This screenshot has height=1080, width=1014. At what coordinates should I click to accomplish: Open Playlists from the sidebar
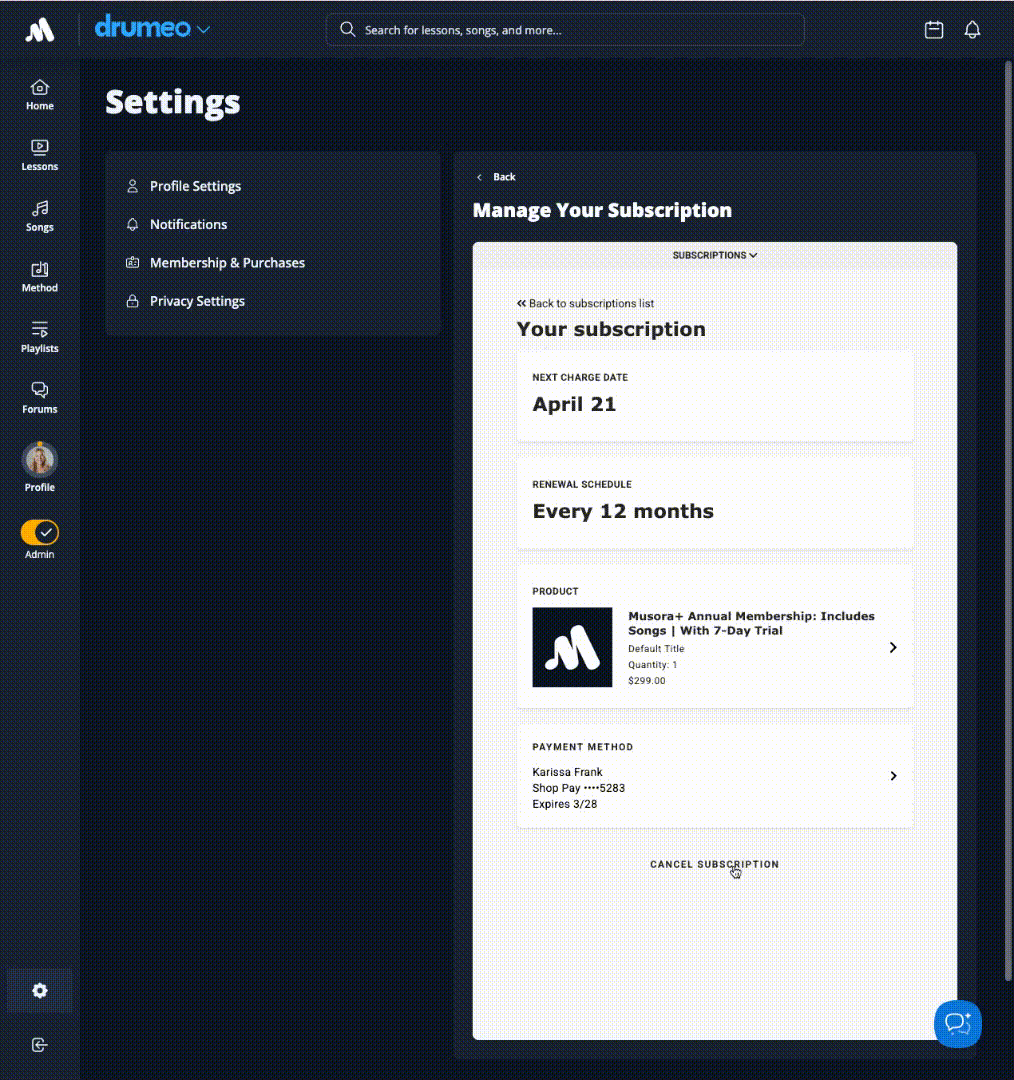pyautogui.click(x=40, y=337)
